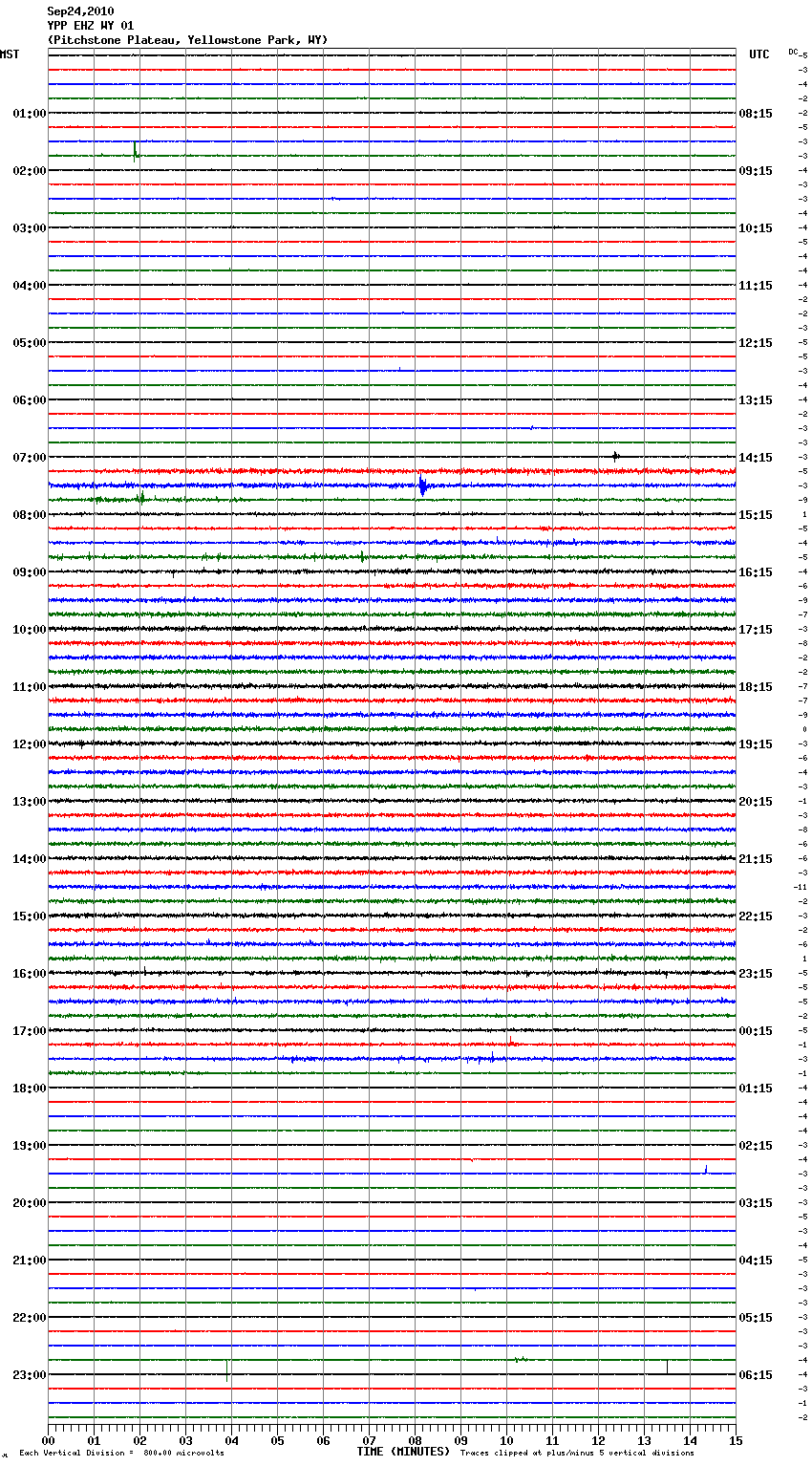Click the 10:15 UTC time label

[x=756, y=228]
